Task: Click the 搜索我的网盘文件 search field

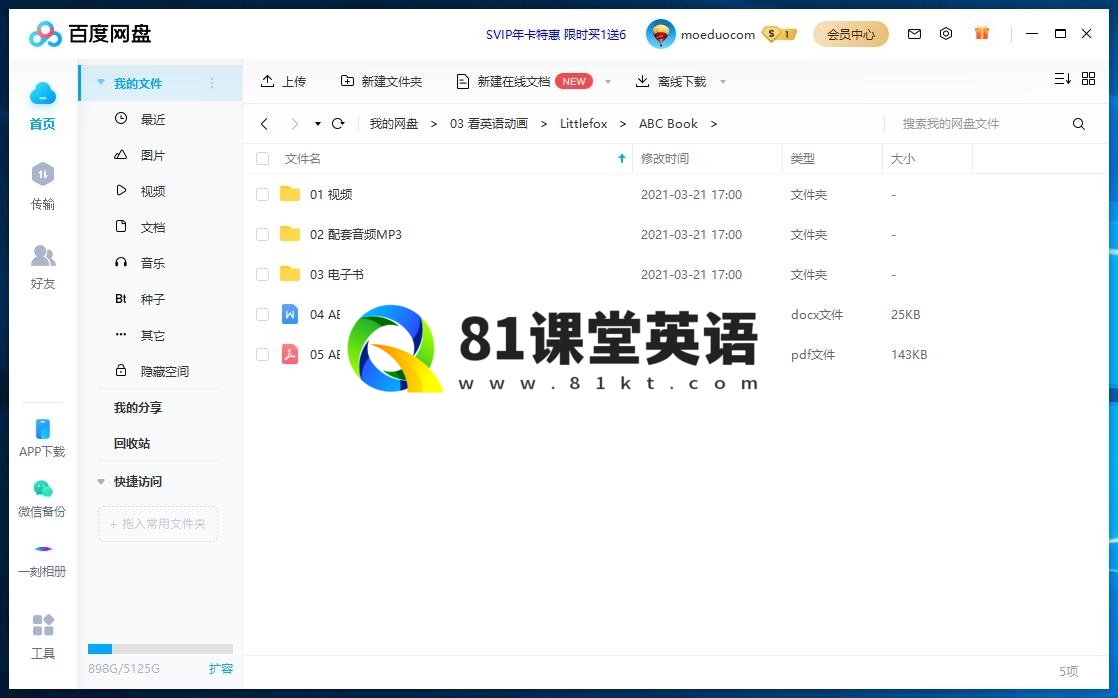Action: point(977,124)
